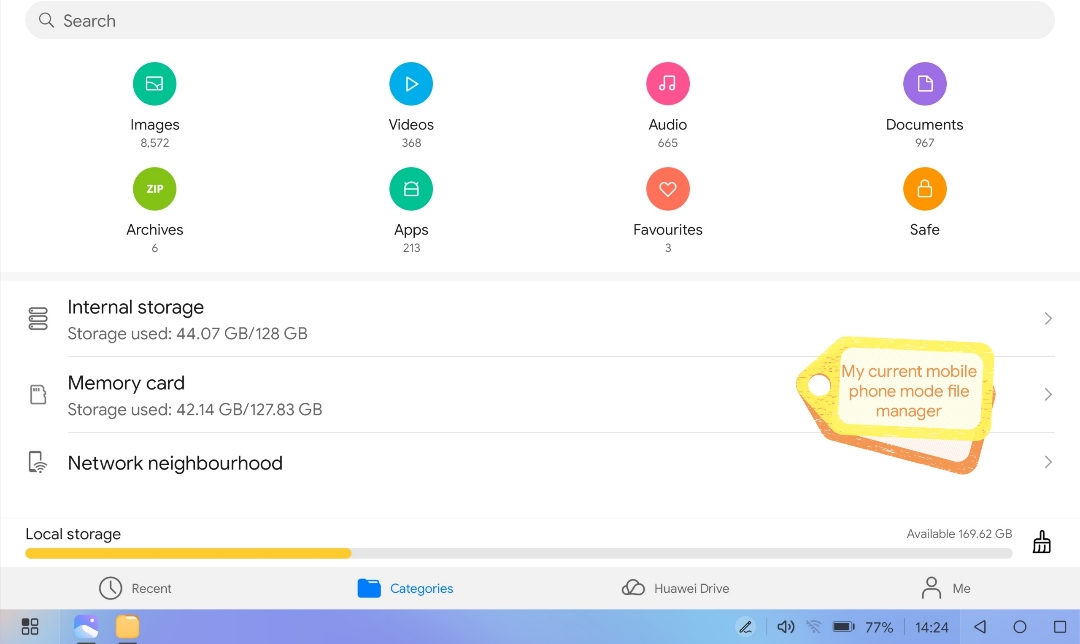Click the volume icon in taskbar
This screenshot has width=1080, height=644.
(785, 627)
